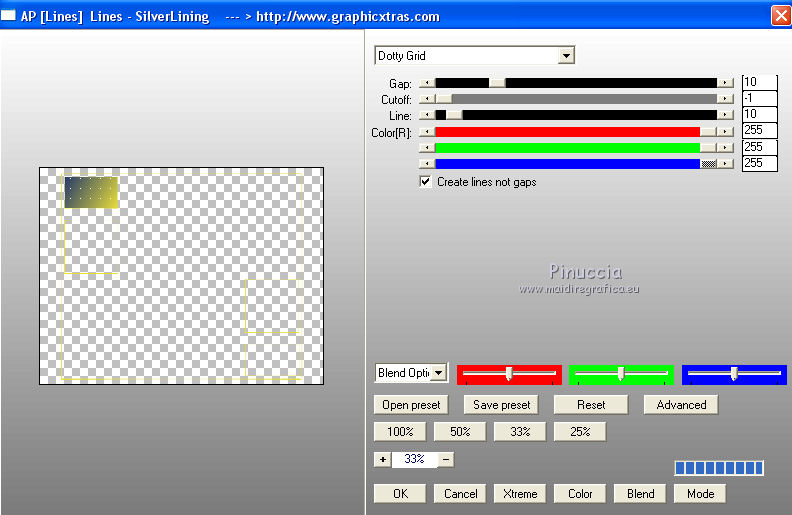The height and width of the screenshot is (515, 792).
Task: Click the Gap value field showing 10
Action: coord(759,82)
